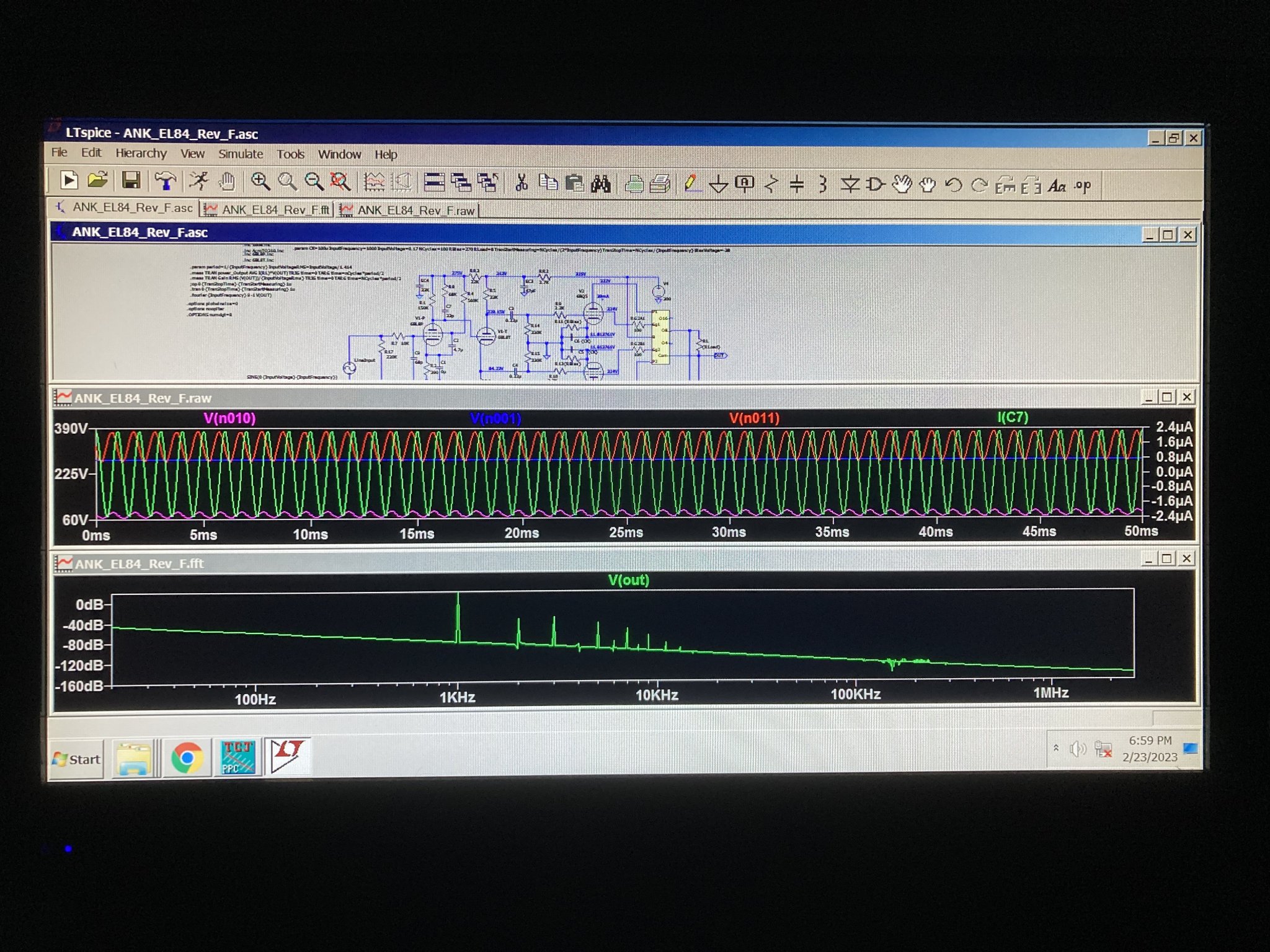Open the TCJ PPC taskbar app

click(238, 757)
